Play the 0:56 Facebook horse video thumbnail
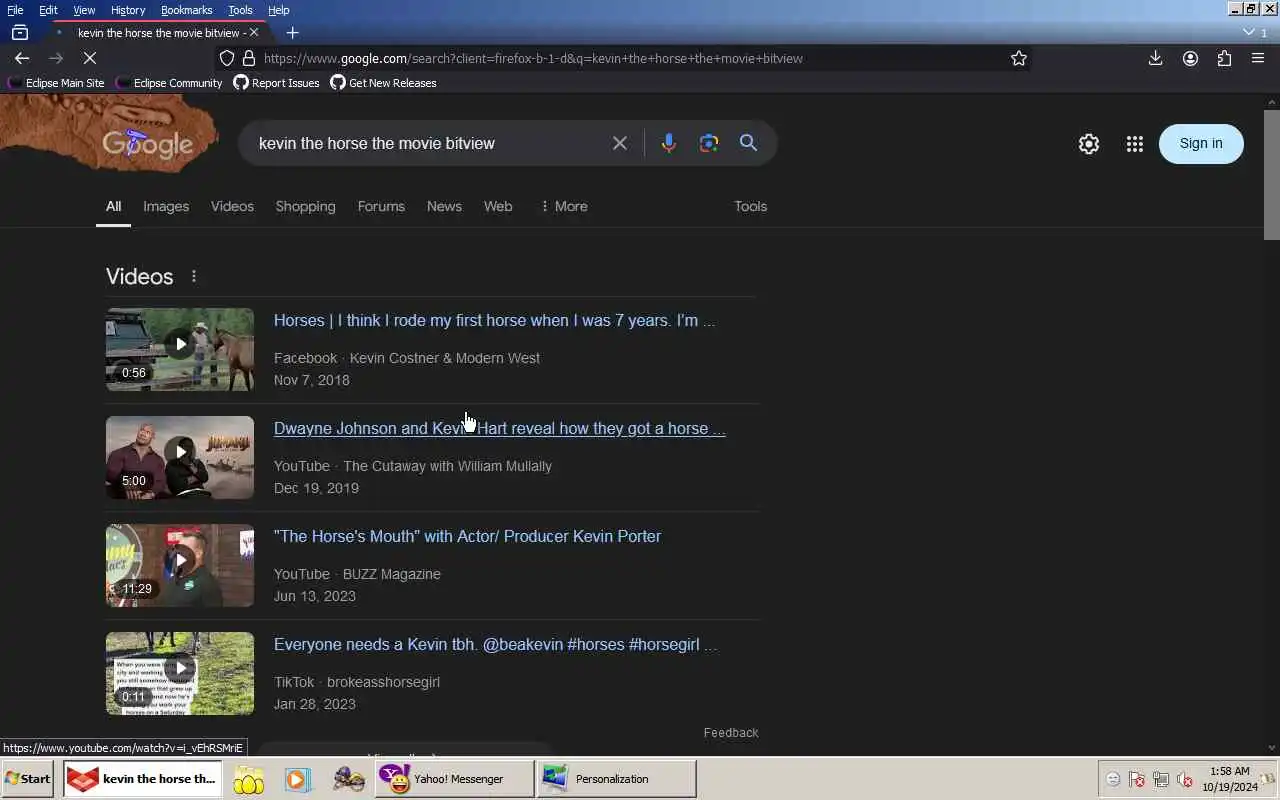1280x800 pixels. click(x=180, y=349)
